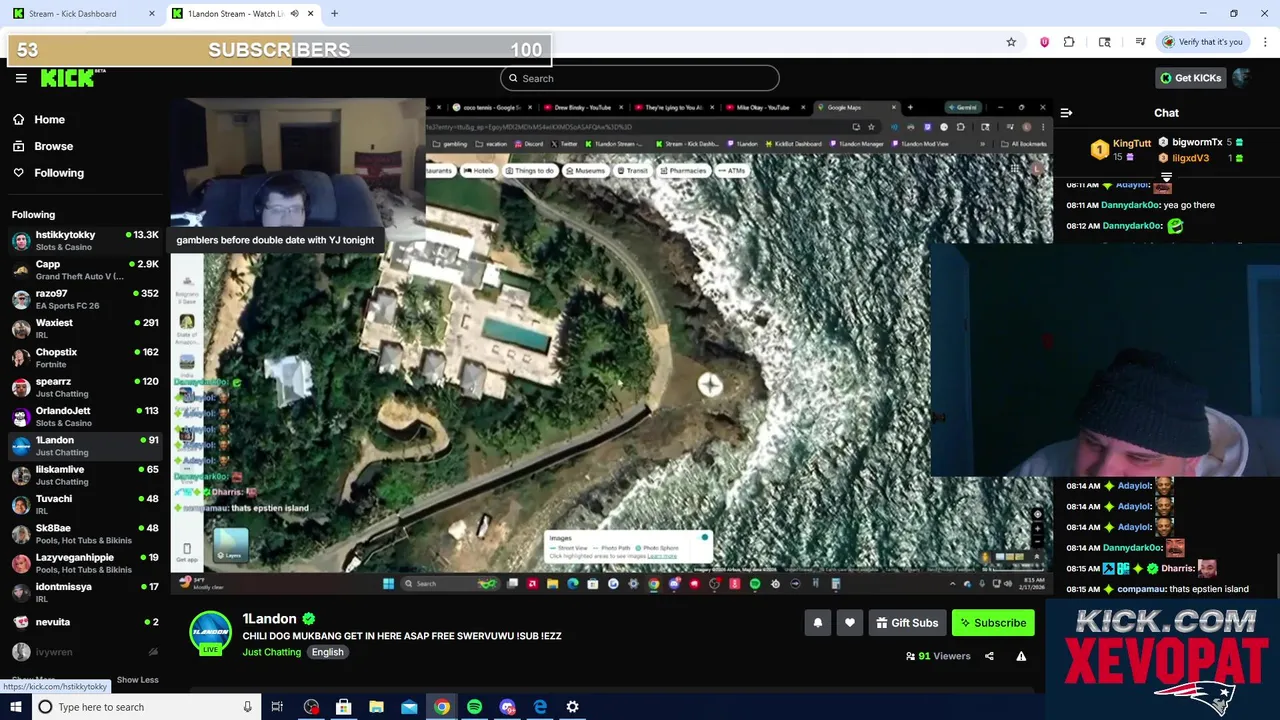Open Task View from the taskbar
The image size is (1280, 720).
click(277, 707)
